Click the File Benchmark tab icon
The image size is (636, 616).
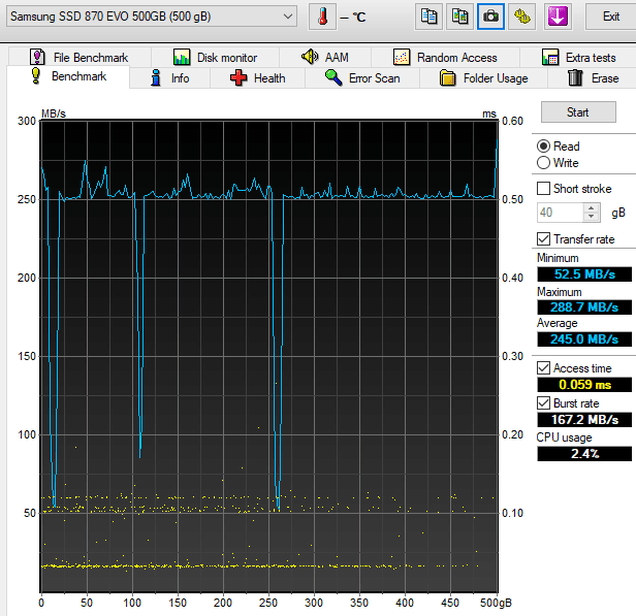[37, 57]
